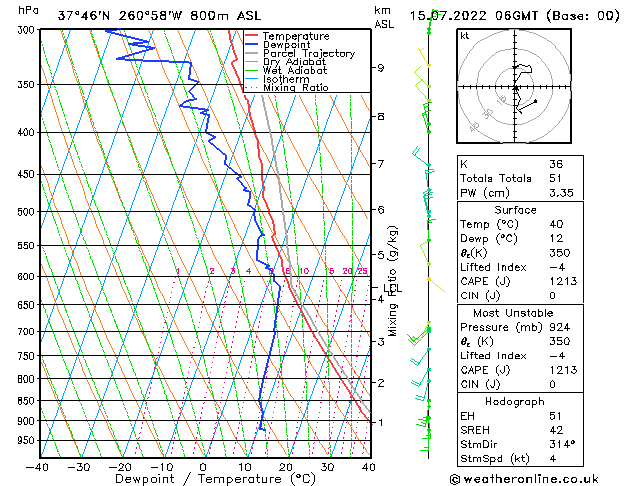
Task: Click the hodograph center point
Action: click(515, 87)
